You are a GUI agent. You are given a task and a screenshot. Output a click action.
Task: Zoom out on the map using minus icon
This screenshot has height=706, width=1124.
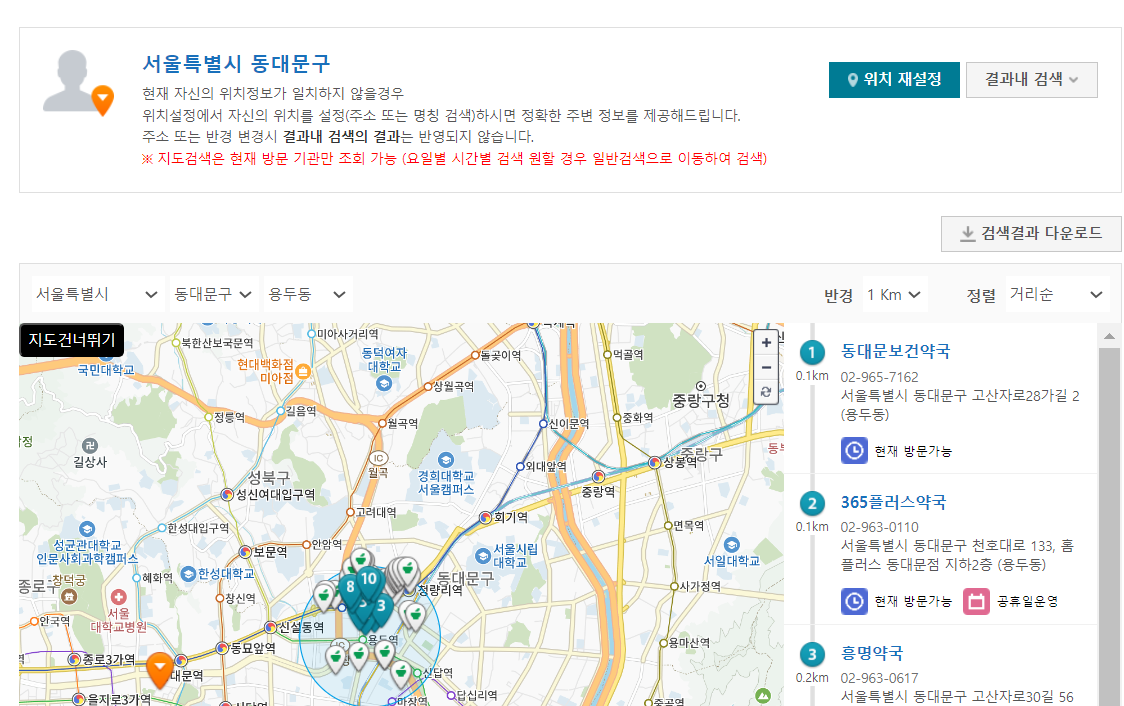pos(766,367)
